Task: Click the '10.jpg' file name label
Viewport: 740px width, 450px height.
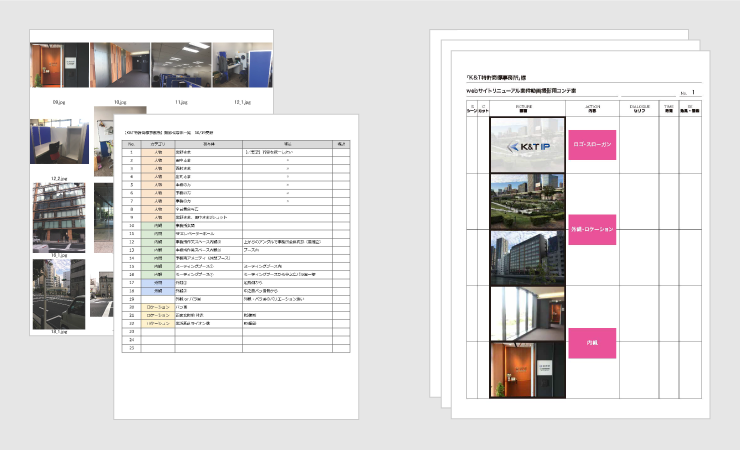Action: tap(120, 102)
